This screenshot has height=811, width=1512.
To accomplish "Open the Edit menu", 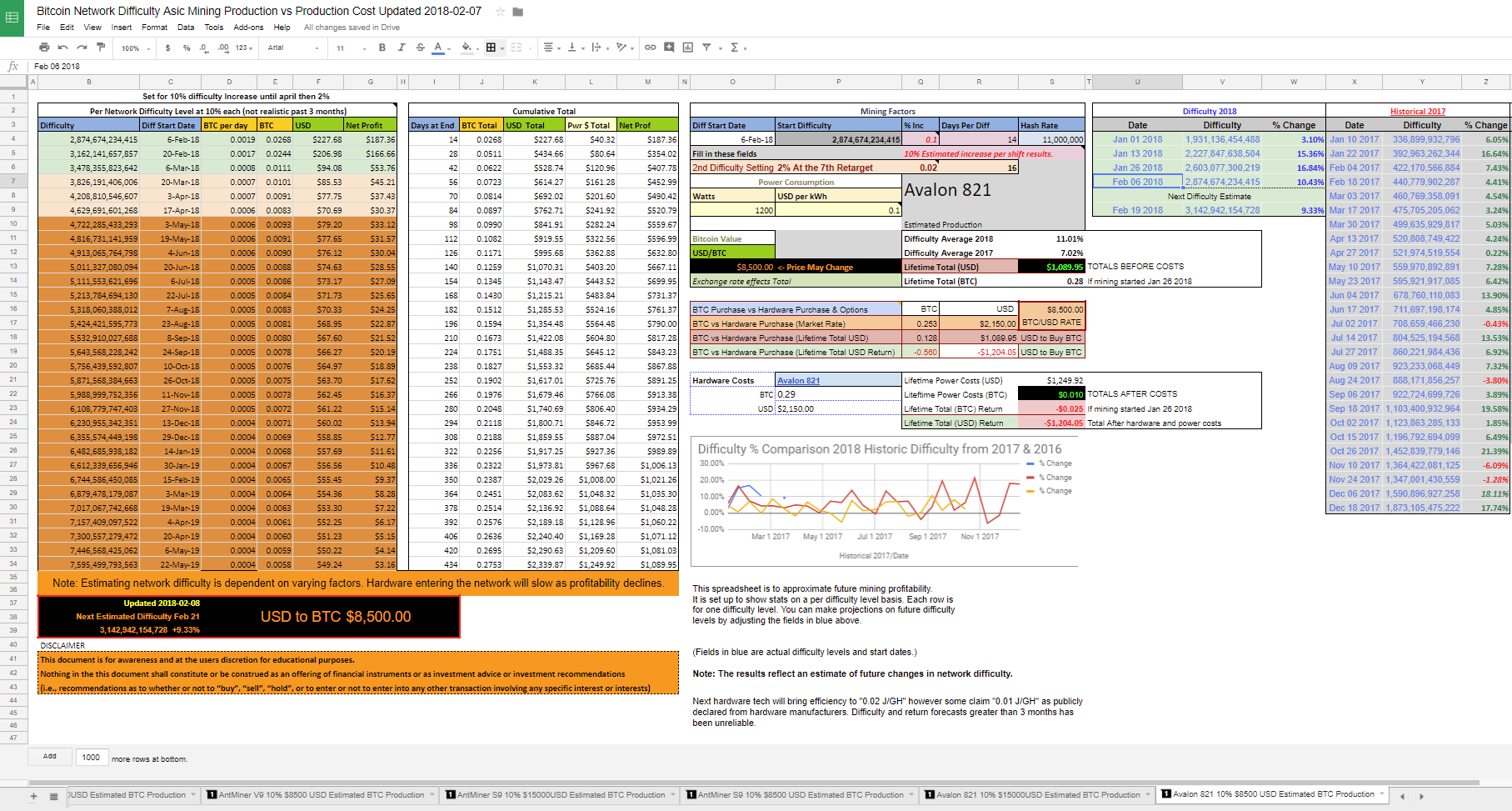I will tap(67, 28).
